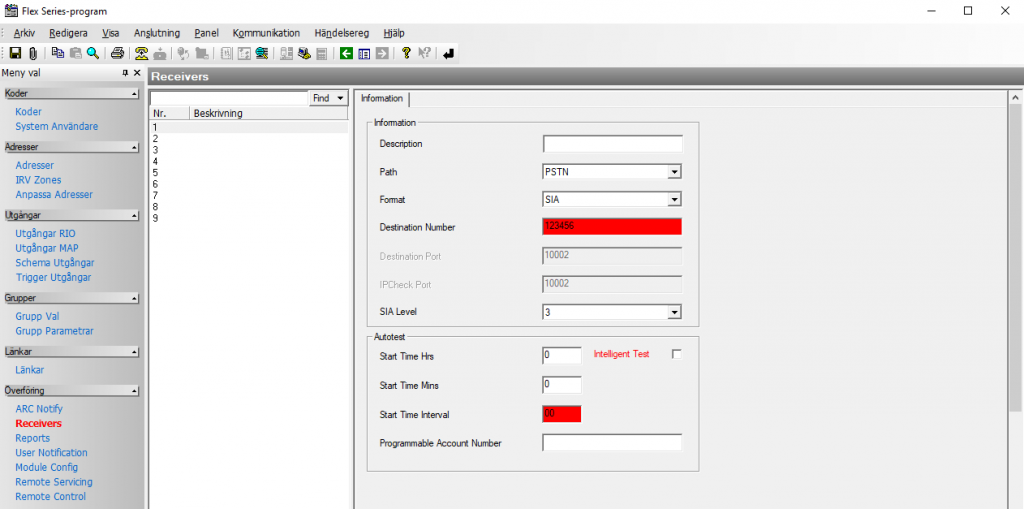
Task: Open the Kommunikation menu
Action: [266, 33]
